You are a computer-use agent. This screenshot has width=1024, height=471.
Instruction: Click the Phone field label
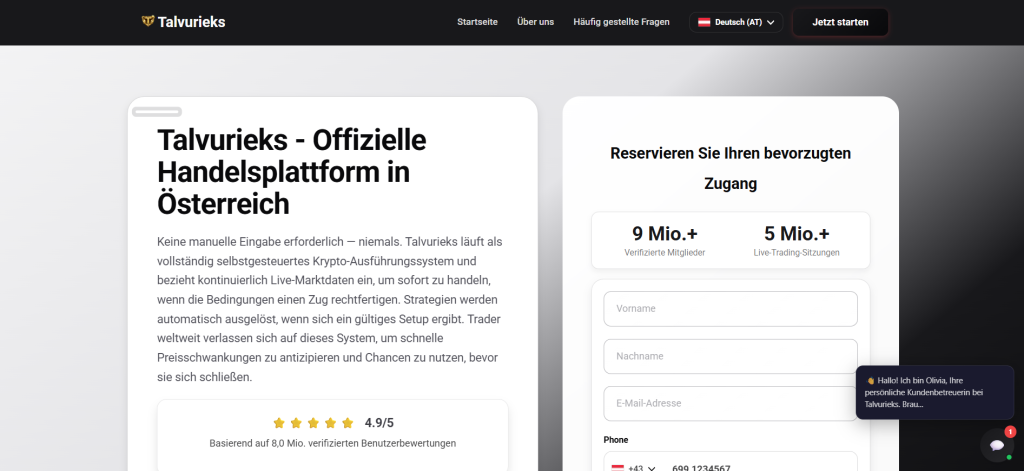click(616, 440)
